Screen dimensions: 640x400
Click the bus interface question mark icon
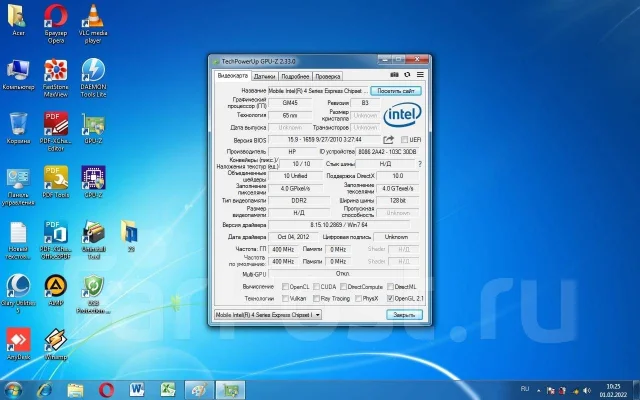pyautogui.click(x=420, y=164)
